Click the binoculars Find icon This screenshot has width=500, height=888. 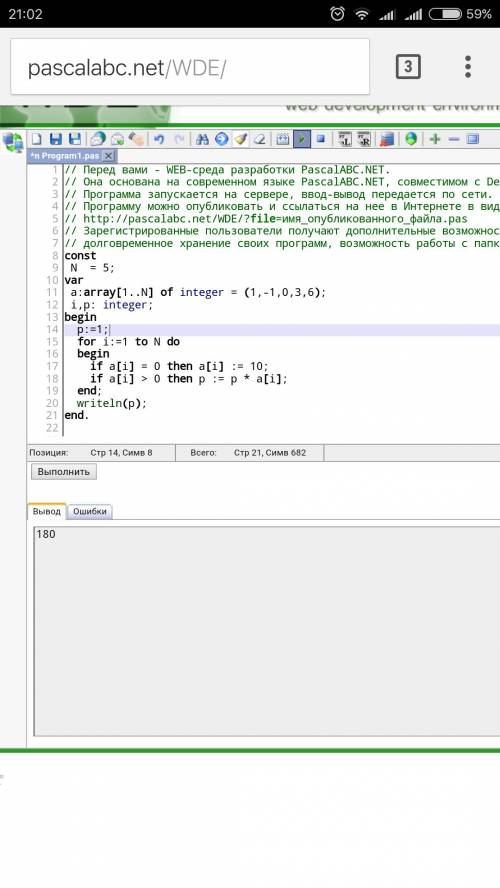tap(202, 139)
